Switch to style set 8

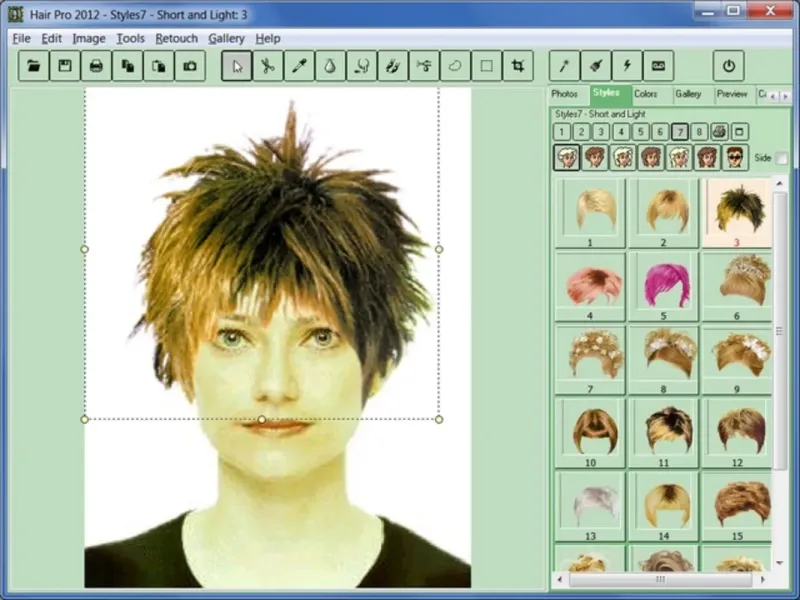[x=699, y=132]
